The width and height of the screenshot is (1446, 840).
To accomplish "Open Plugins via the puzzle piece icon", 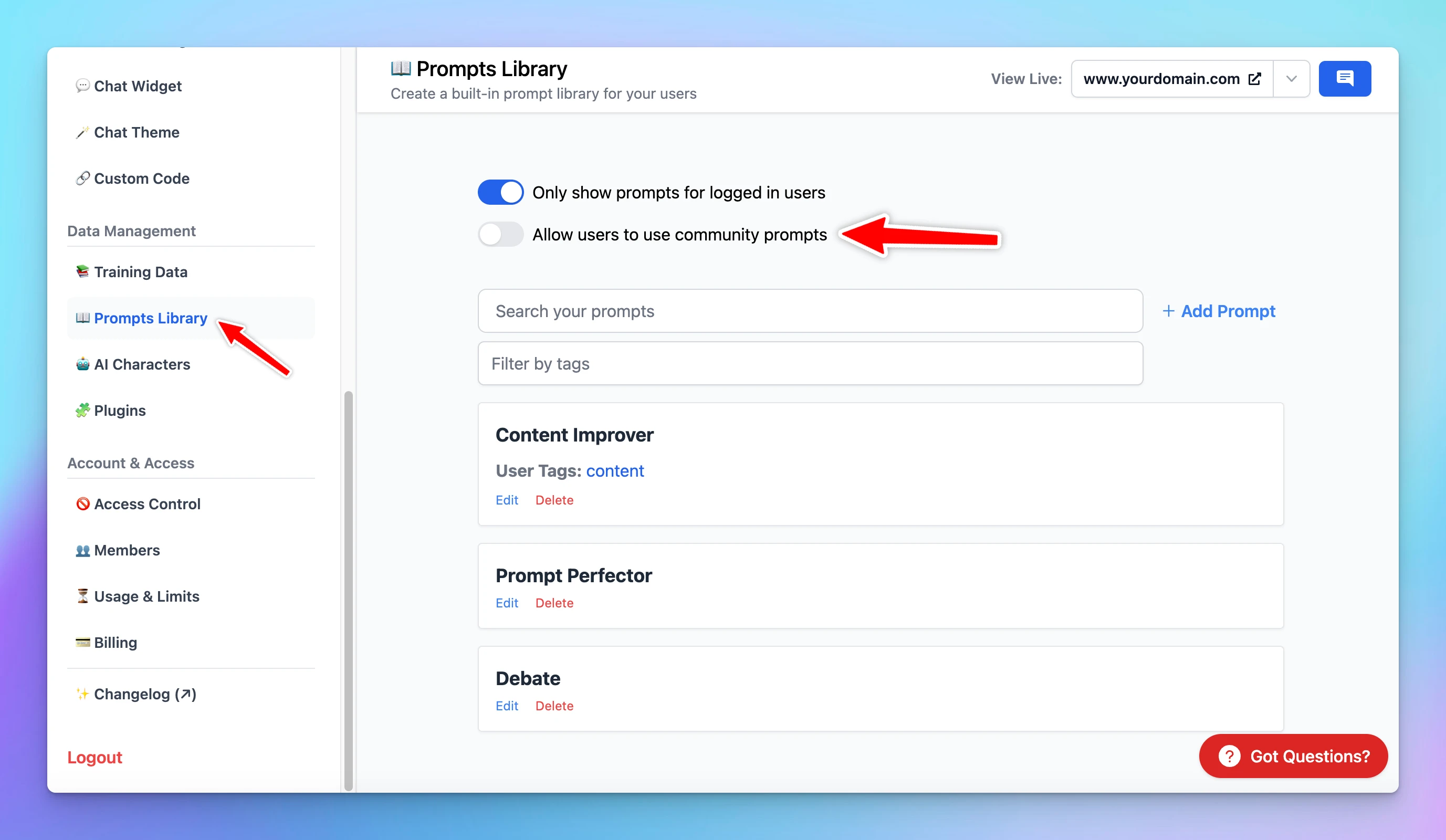I will pos(83,410).
